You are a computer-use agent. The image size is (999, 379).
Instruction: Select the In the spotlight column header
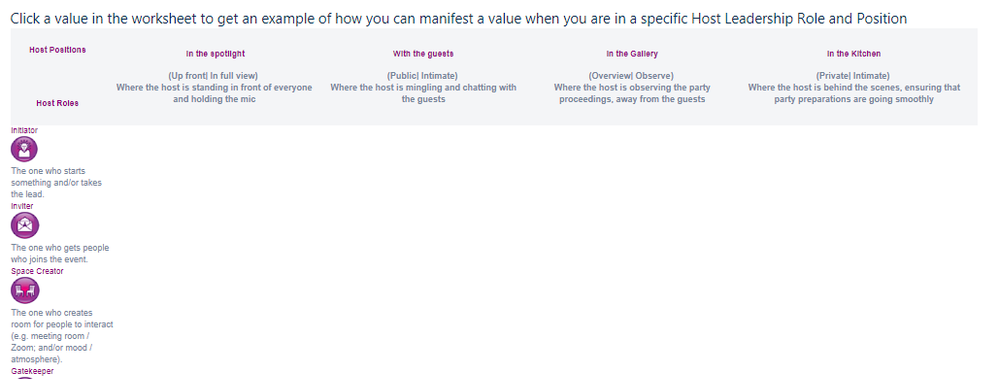215,54
